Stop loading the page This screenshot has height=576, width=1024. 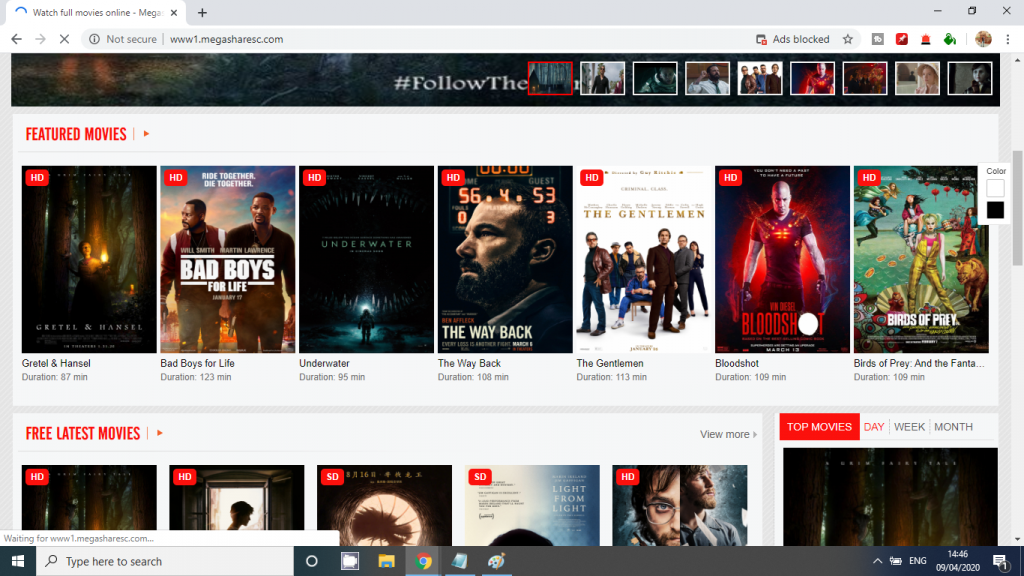[x=64, y=39]
